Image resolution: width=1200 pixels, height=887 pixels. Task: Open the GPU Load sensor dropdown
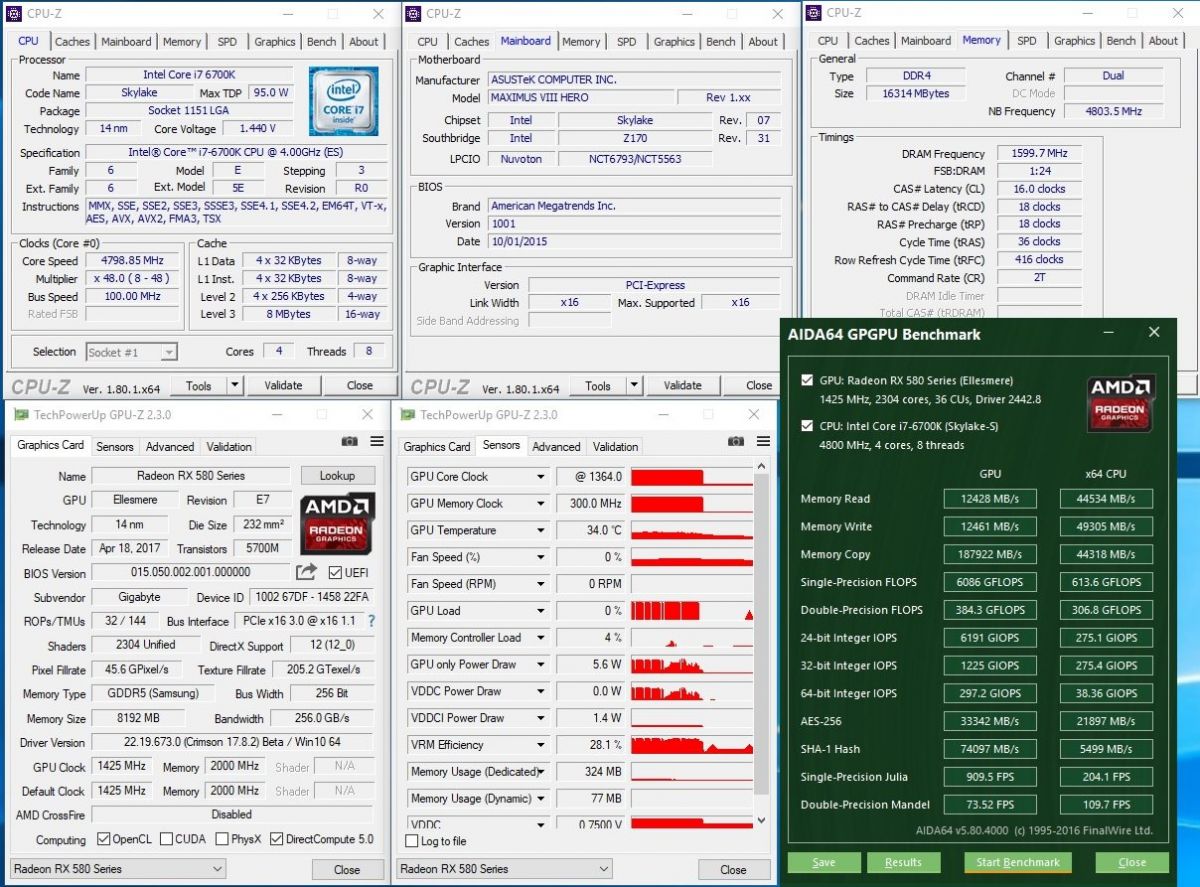pos(541,611)
